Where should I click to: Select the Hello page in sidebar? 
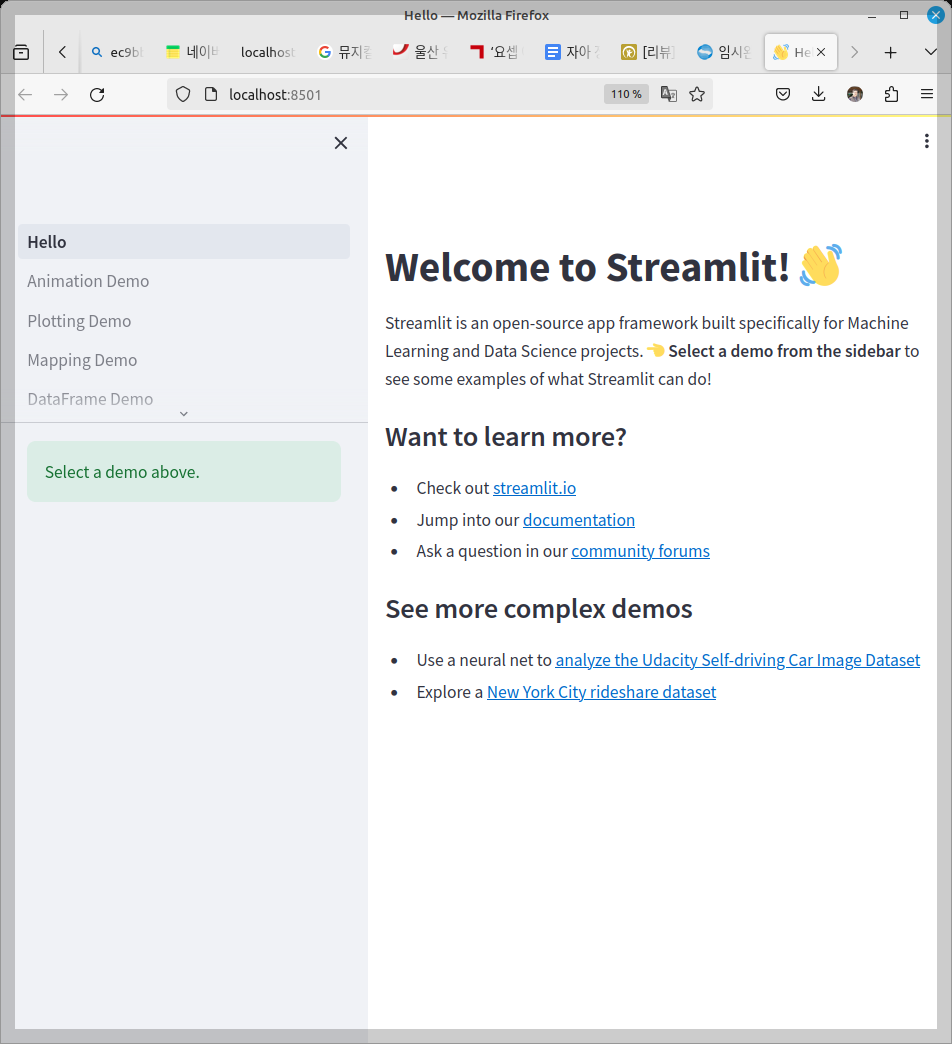tap(184, 242)
